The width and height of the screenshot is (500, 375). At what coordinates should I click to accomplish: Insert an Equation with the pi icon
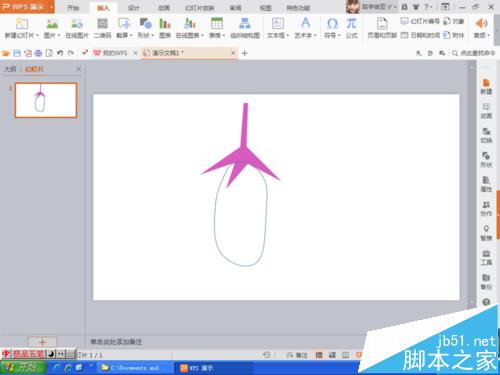351,24
